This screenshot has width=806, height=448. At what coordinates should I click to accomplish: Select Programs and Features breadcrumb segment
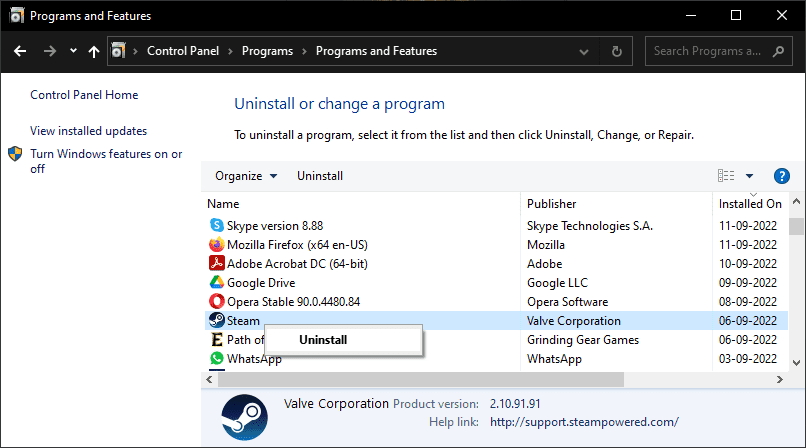(x=376, y=51)
